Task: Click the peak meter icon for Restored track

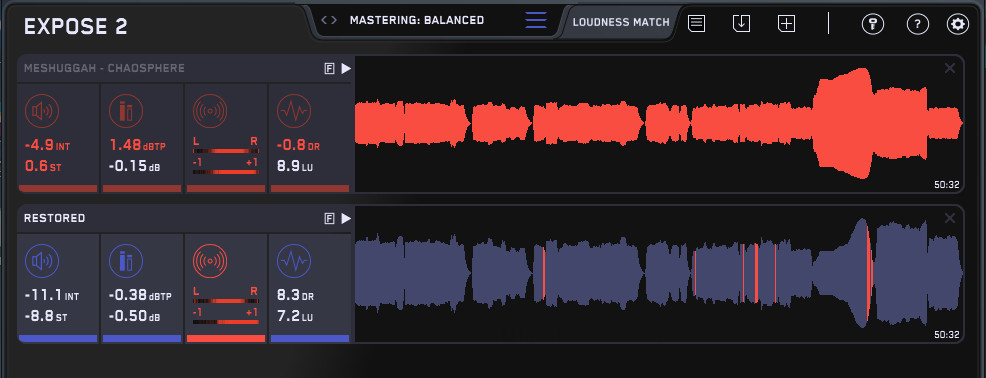Action: coord(126,261)
